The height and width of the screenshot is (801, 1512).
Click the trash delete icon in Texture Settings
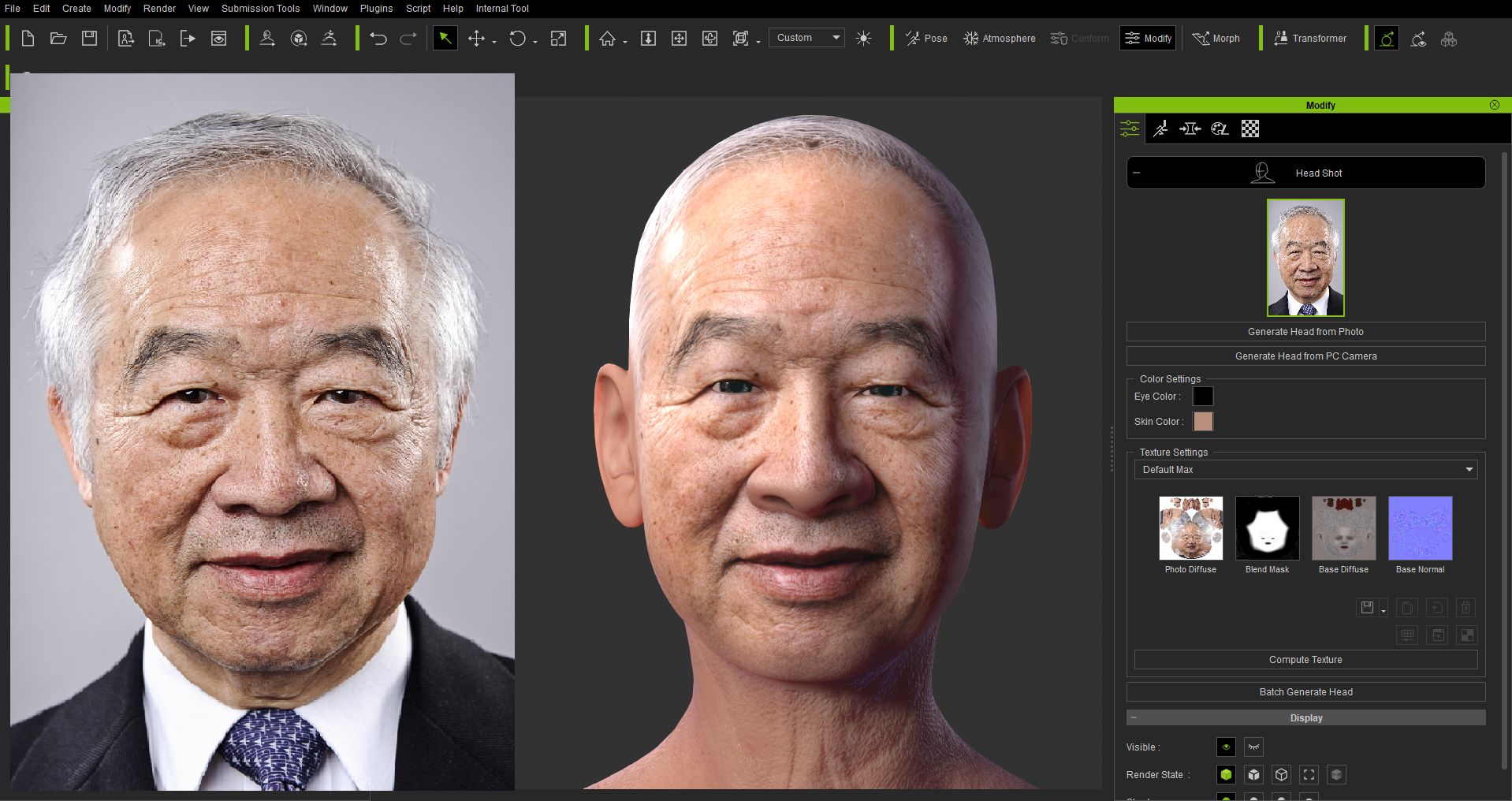1465,608
